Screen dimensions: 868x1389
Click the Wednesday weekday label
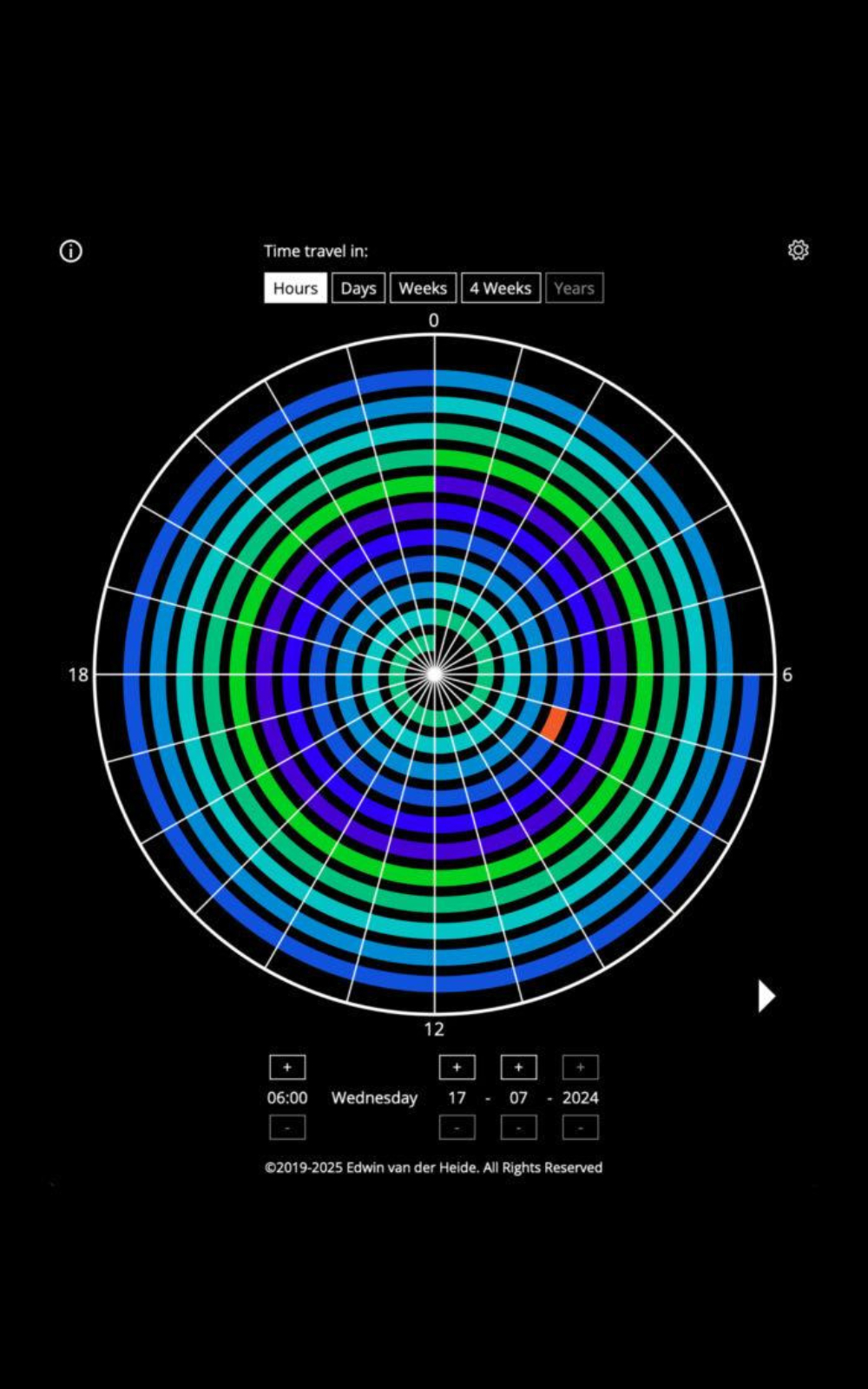coord(374,1097)
